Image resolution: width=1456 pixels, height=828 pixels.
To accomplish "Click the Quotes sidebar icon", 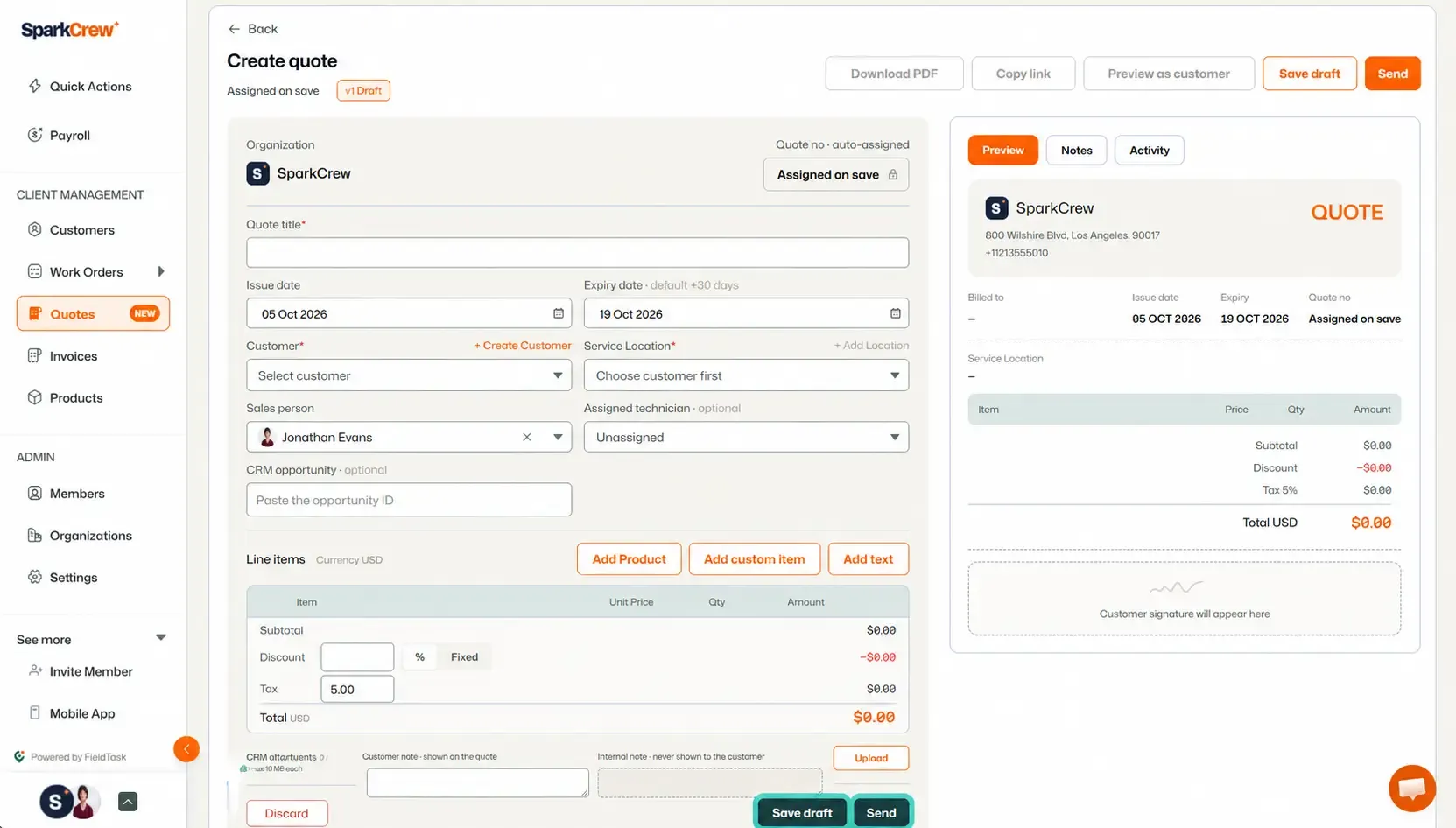I will click(35, 313).
